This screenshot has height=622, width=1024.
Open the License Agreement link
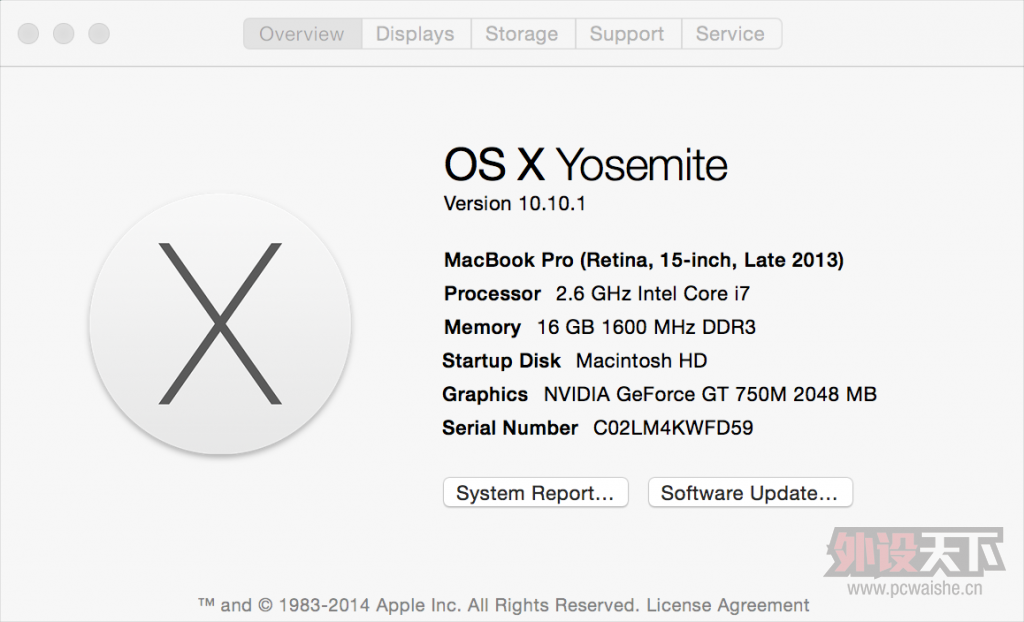tap(728, 605)
